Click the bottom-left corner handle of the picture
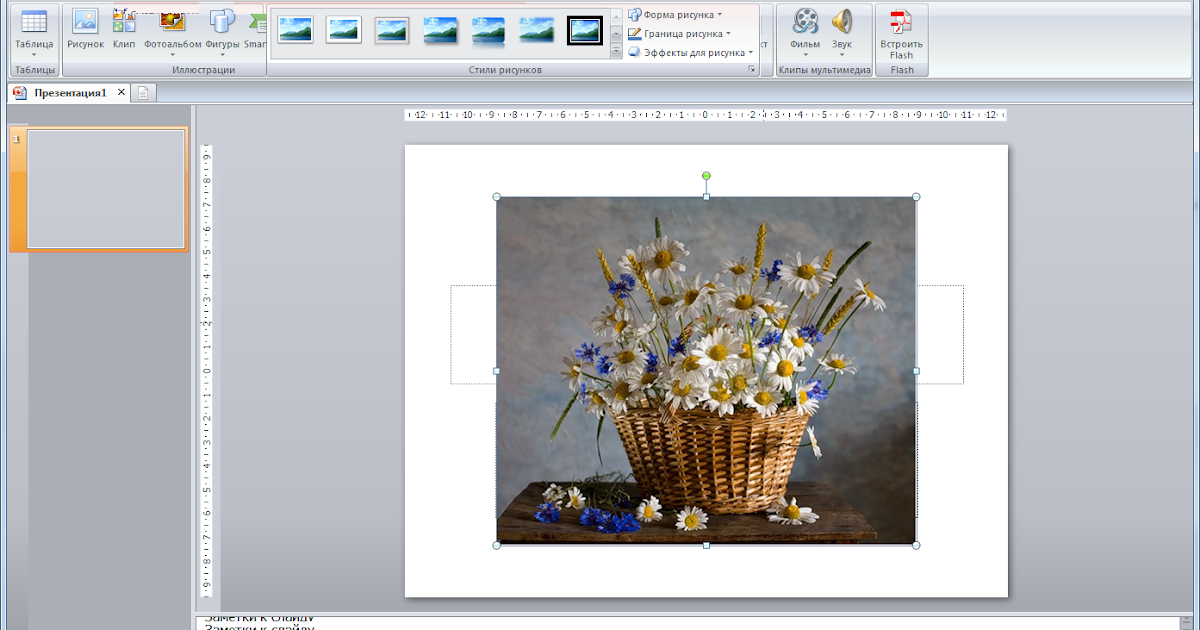This screenshot has height=630, width=1200. click(497, 545)
